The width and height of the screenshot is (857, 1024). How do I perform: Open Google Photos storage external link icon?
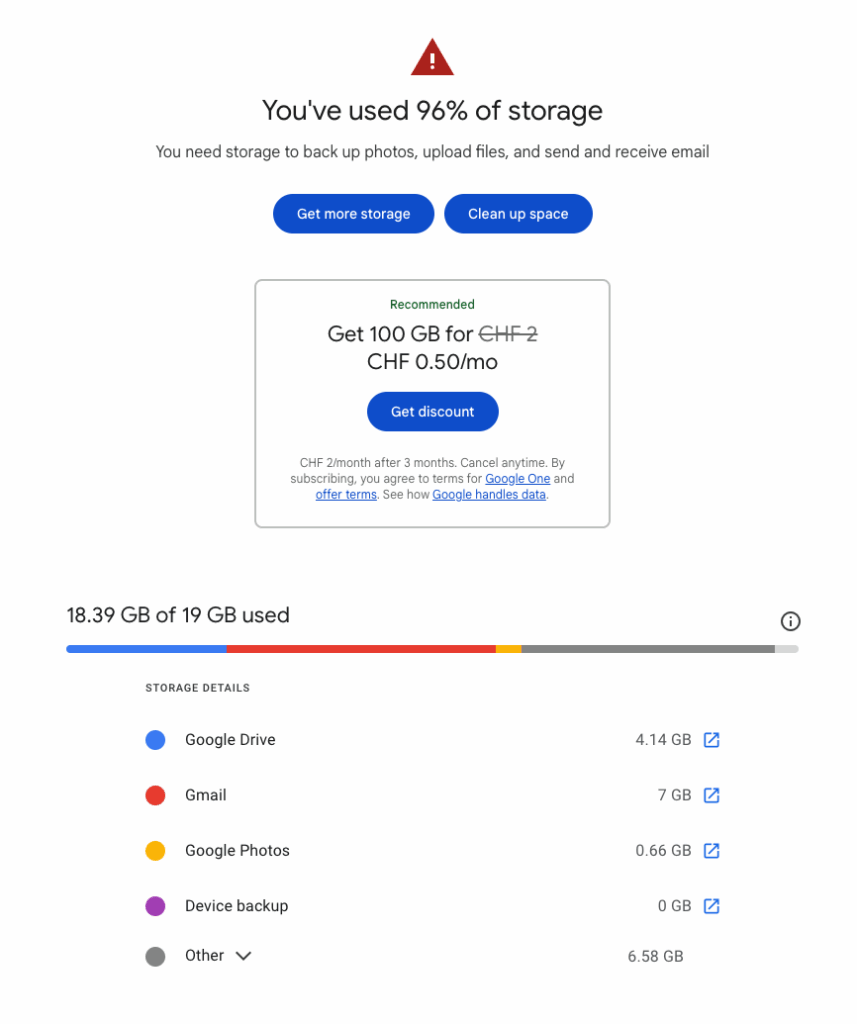click(711, 850)
